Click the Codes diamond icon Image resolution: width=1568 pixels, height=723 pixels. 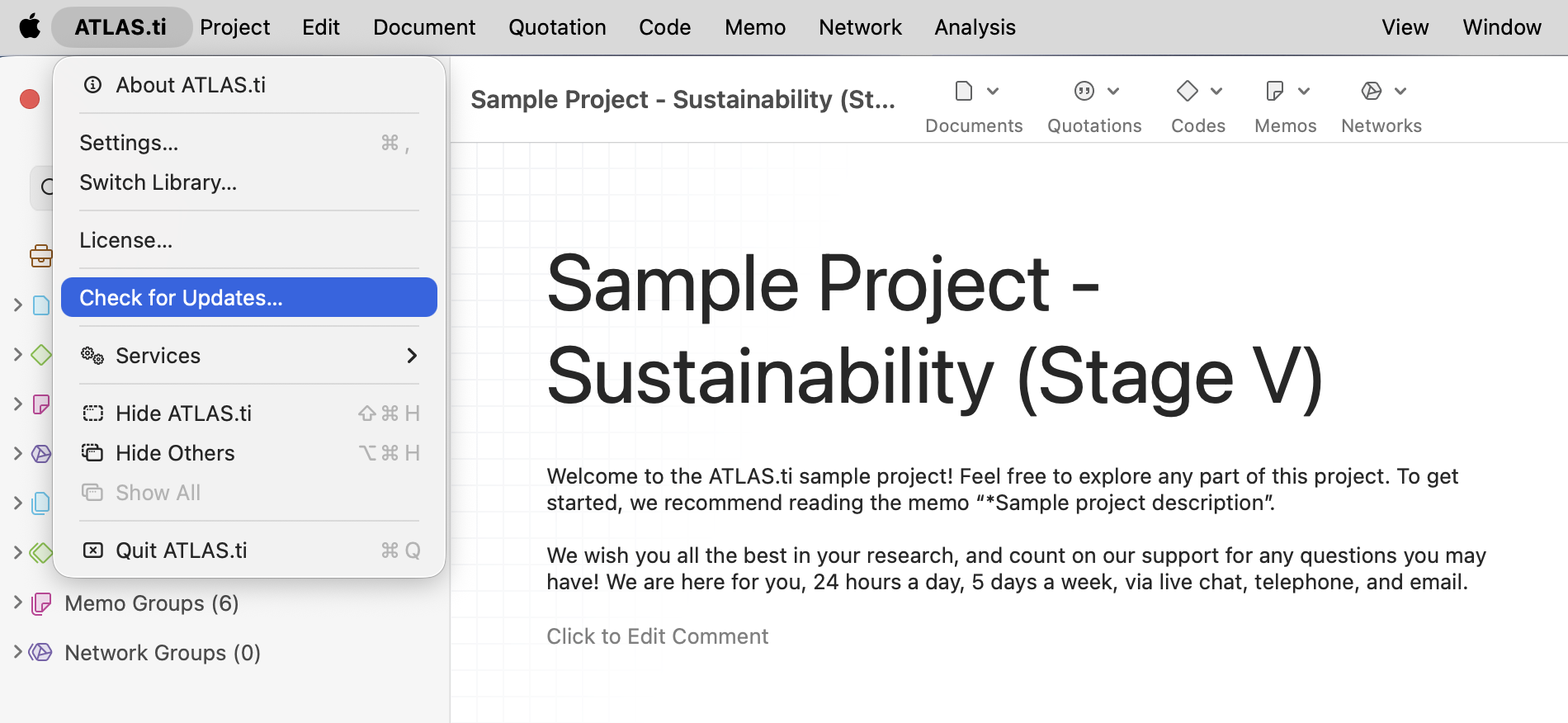pyautogui.click(x=1187, y=91)
